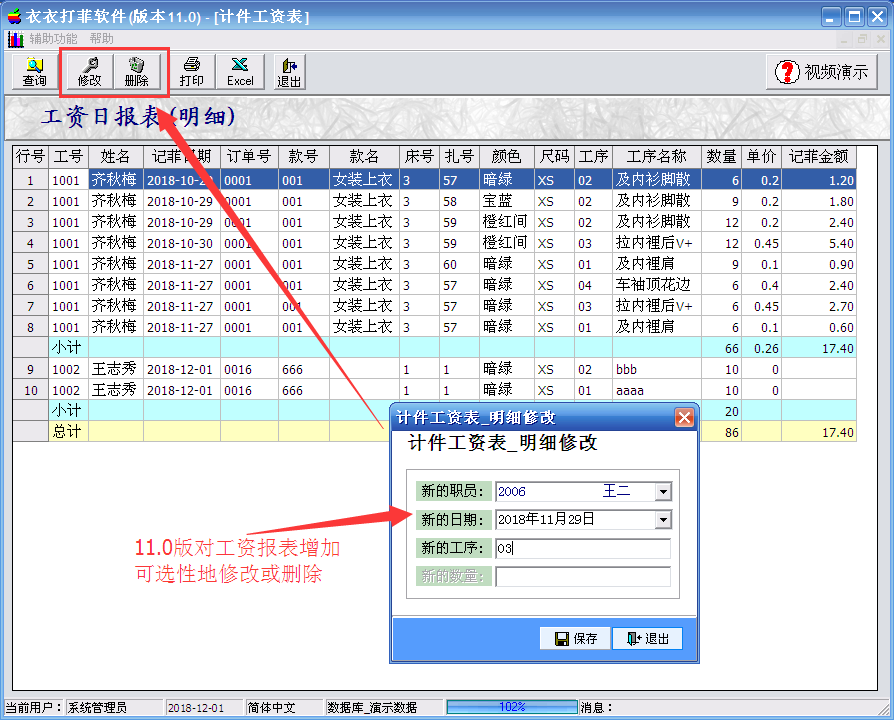
Task: Click the 保存 (Save) button in dialog
Action: [x=575, y=639]
